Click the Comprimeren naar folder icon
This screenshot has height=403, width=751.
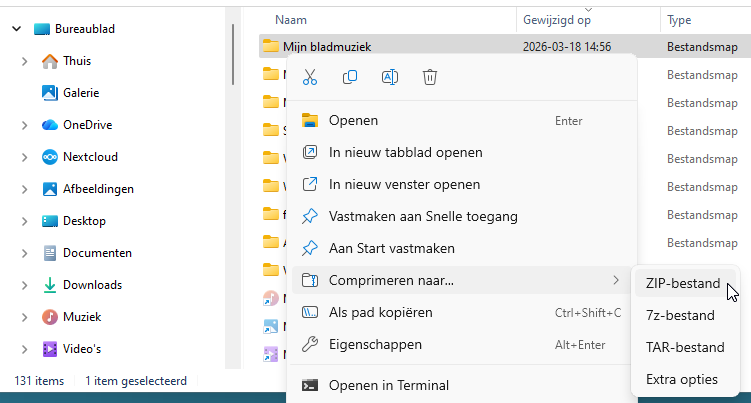(310, 280)
